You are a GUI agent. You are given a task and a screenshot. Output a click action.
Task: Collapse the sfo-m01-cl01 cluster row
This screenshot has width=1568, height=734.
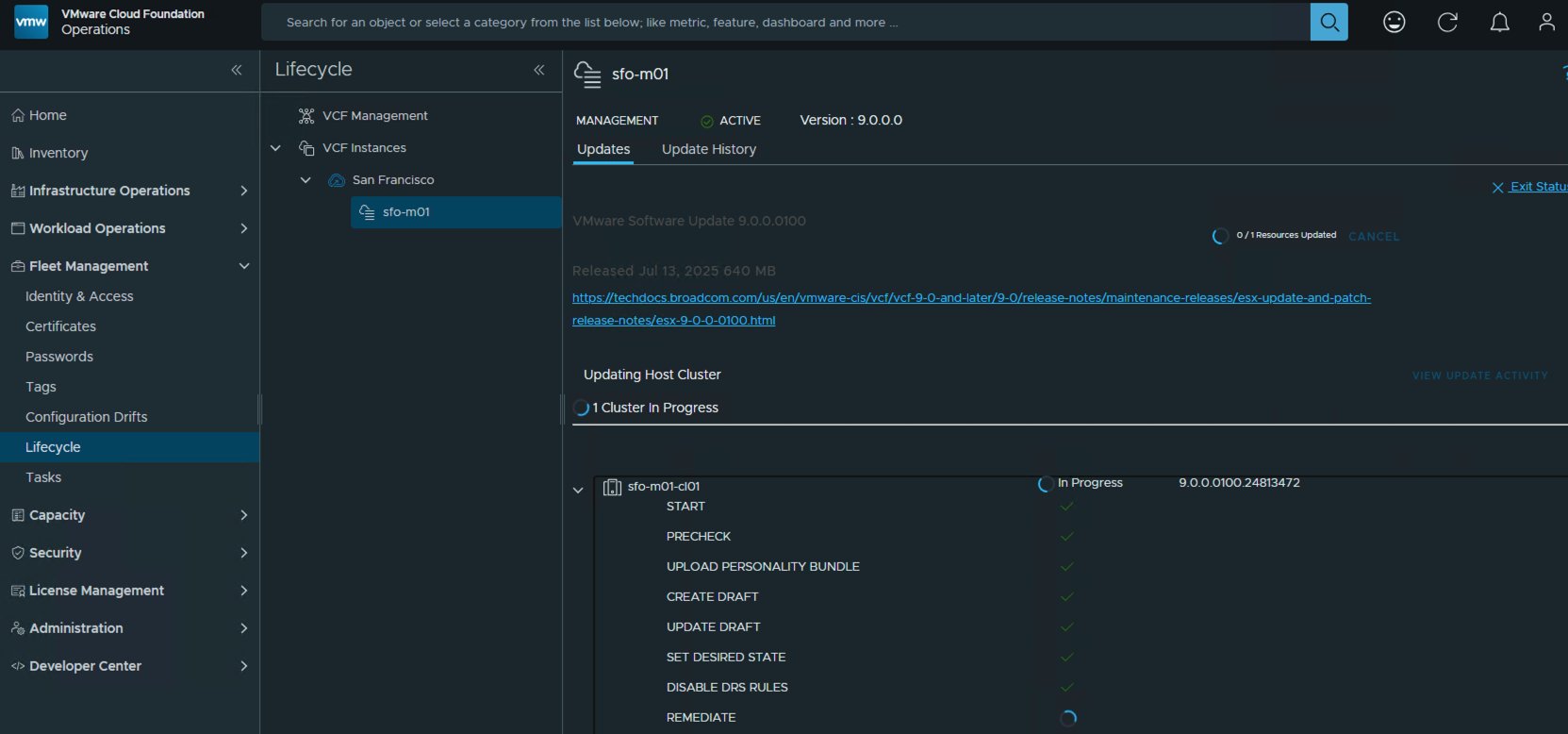pos(578,491)
